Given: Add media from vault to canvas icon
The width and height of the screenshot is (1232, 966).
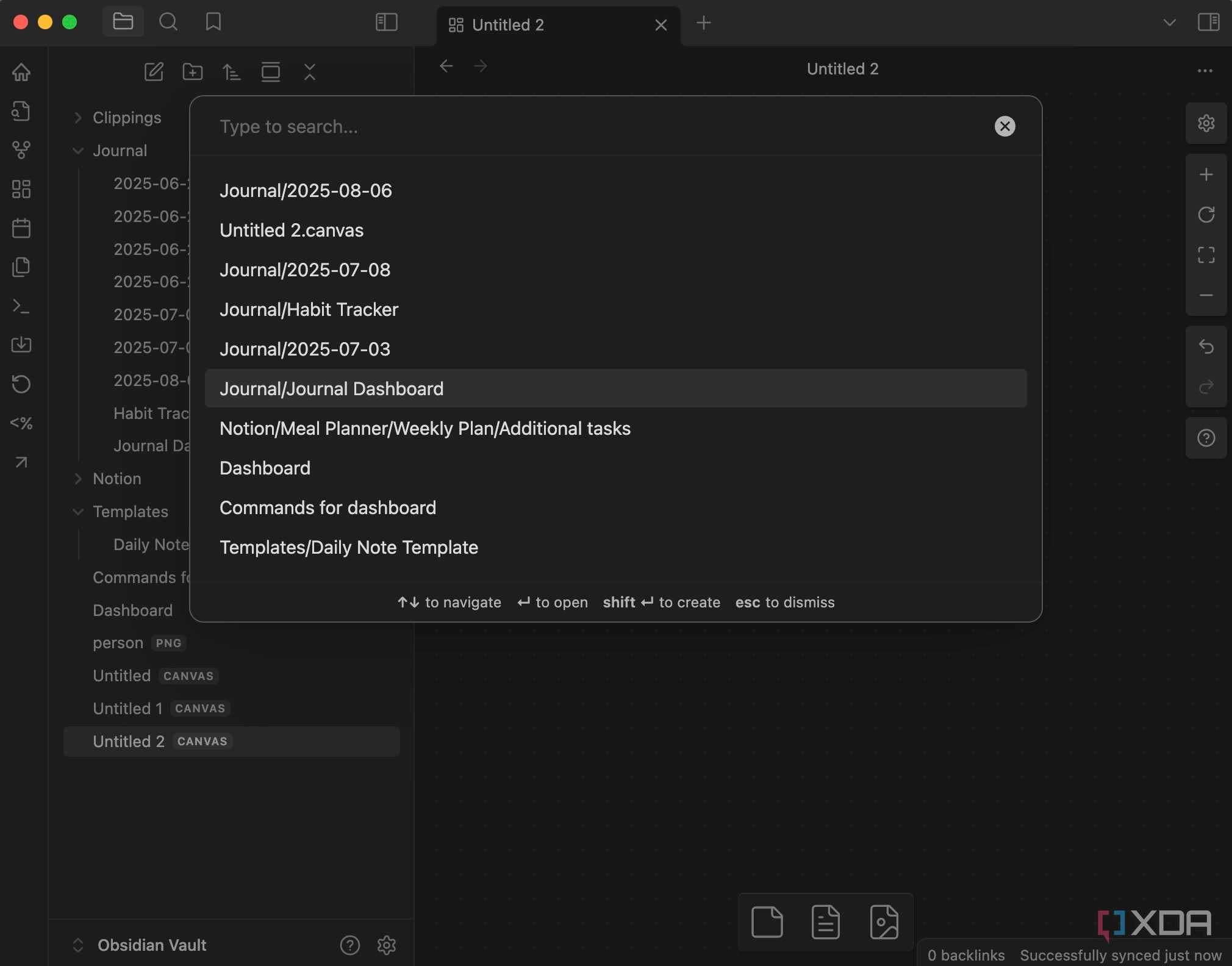Looking at the screenshot, I should tap(884, 921).
